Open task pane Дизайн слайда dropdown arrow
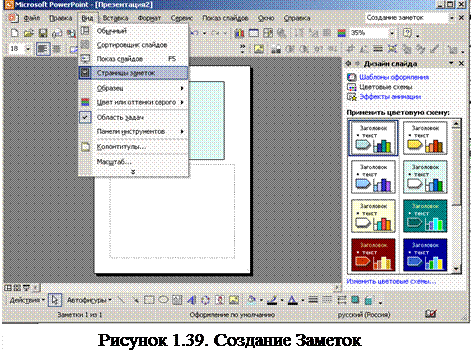 451,63
